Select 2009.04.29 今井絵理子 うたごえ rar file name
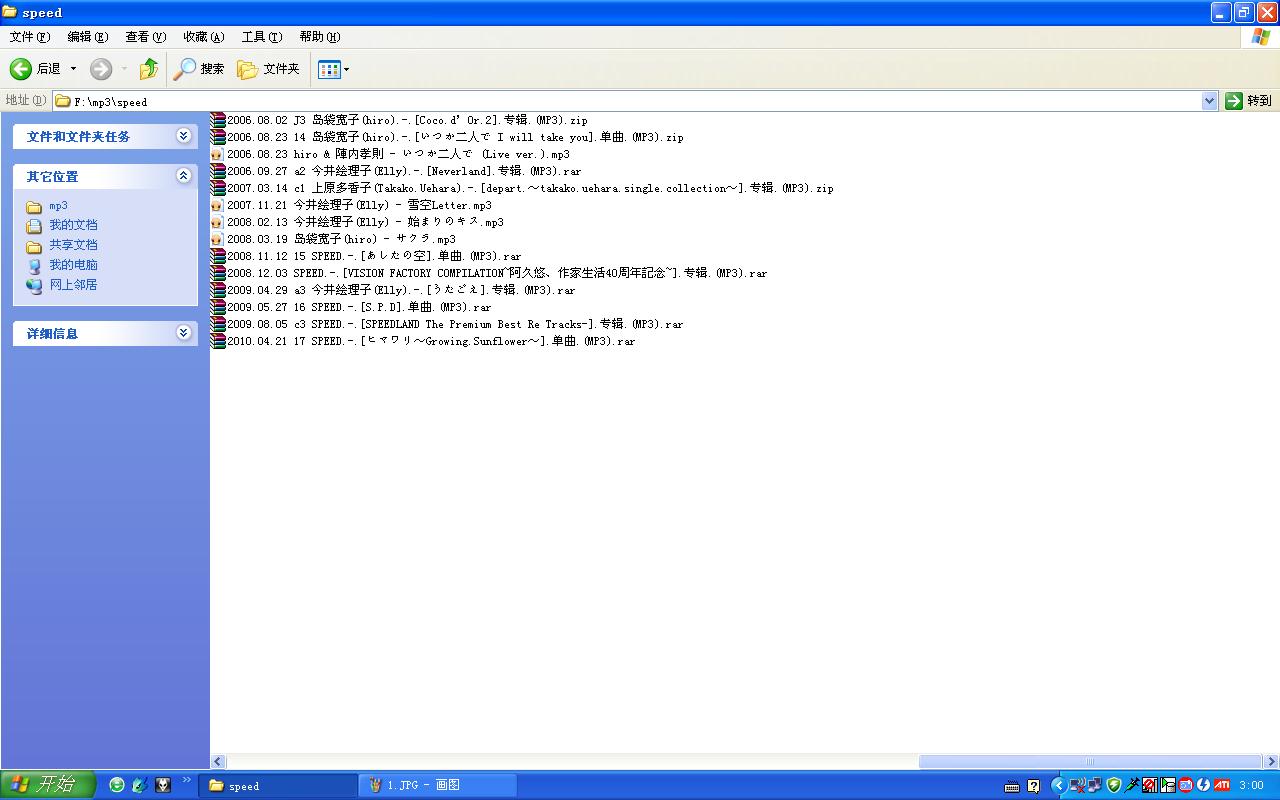The image size is (1280, 800). (x=401, y=290)
